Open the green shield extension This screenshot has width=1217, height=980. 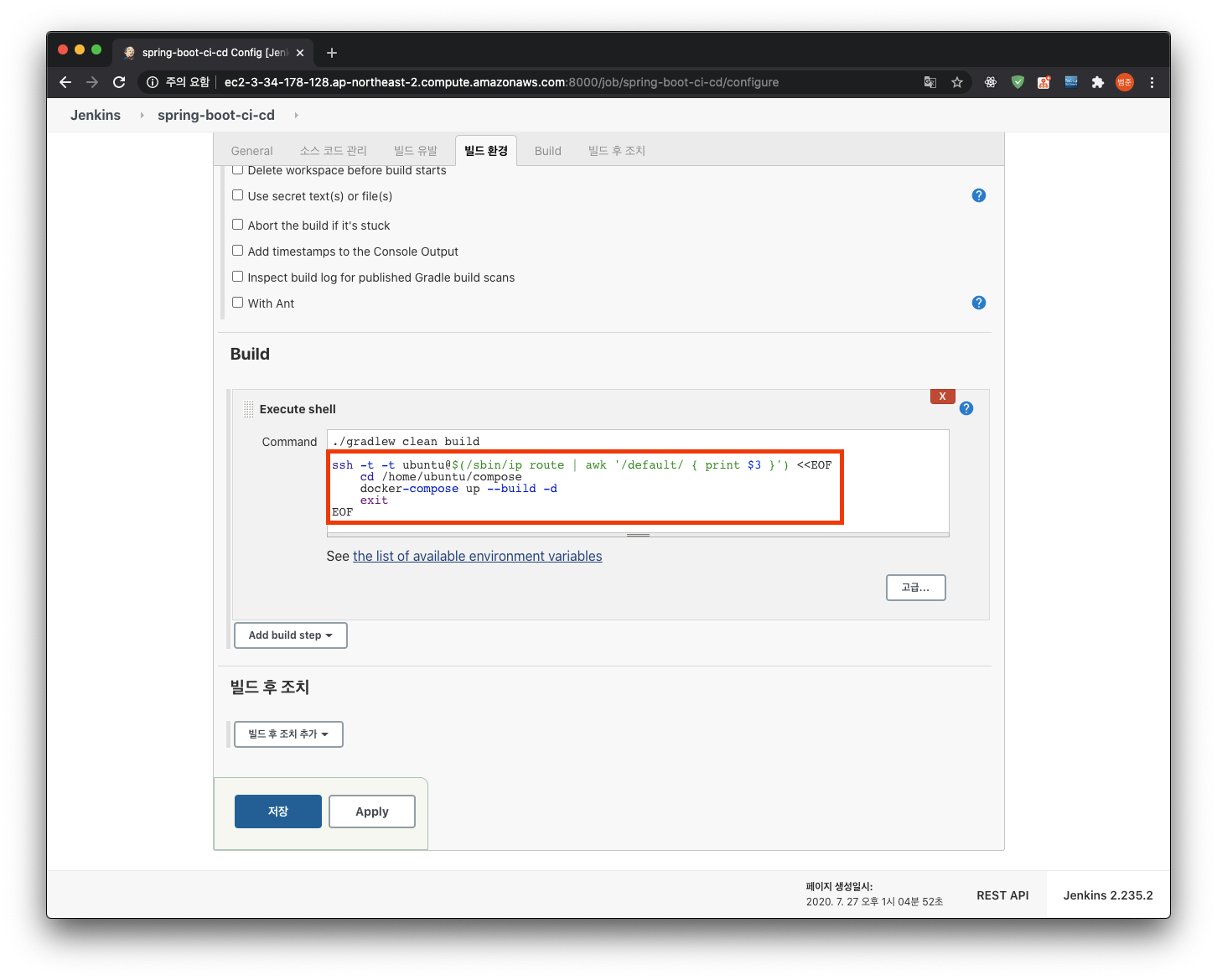tap(1018, 82)
